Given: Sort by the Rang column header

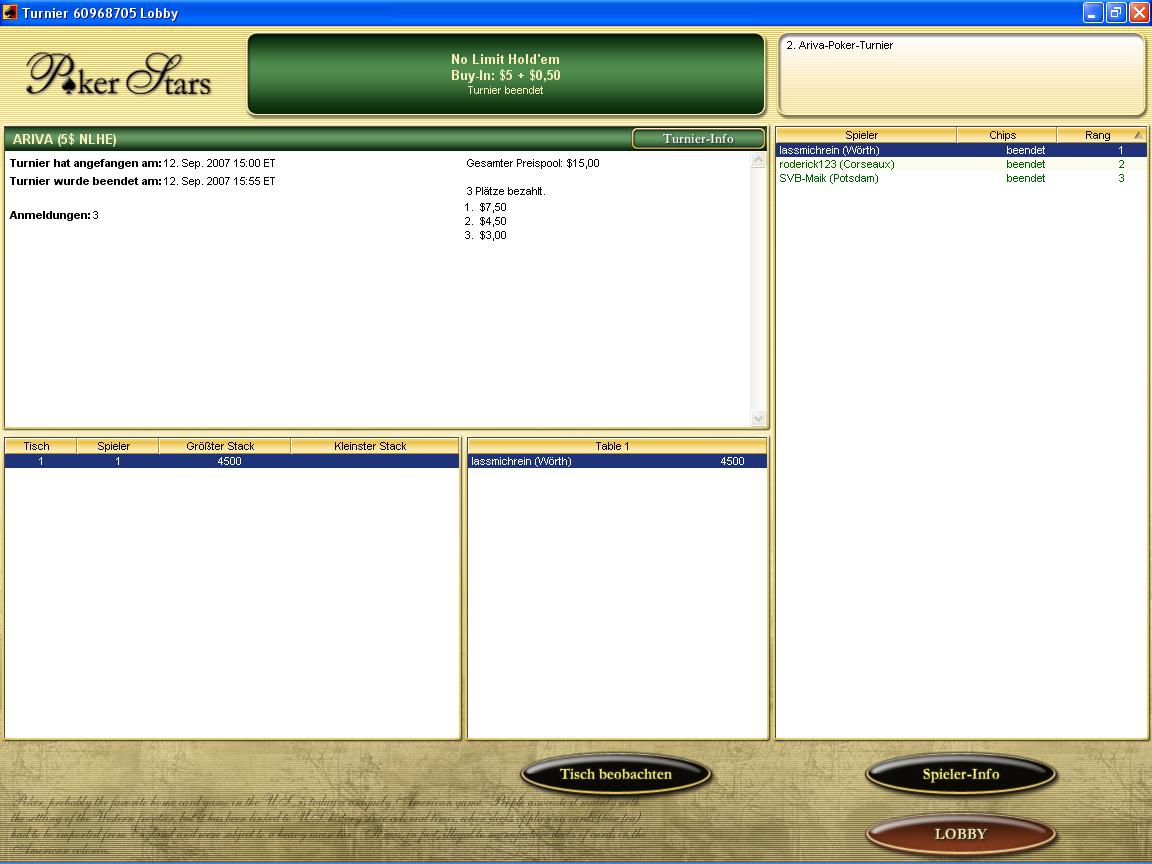Looking at the screenshot, I should pos(1101,135).
